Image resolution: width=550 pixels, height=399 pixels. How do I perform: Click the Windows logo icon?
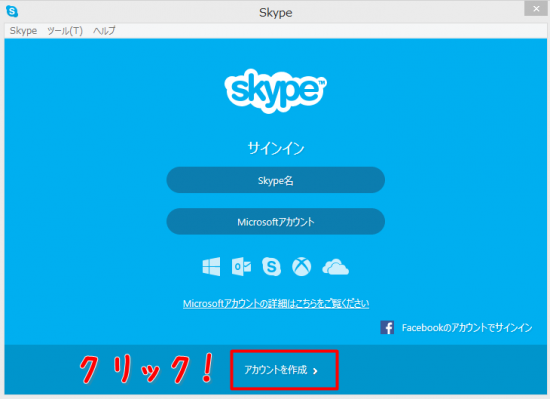[x=212, y=266]
